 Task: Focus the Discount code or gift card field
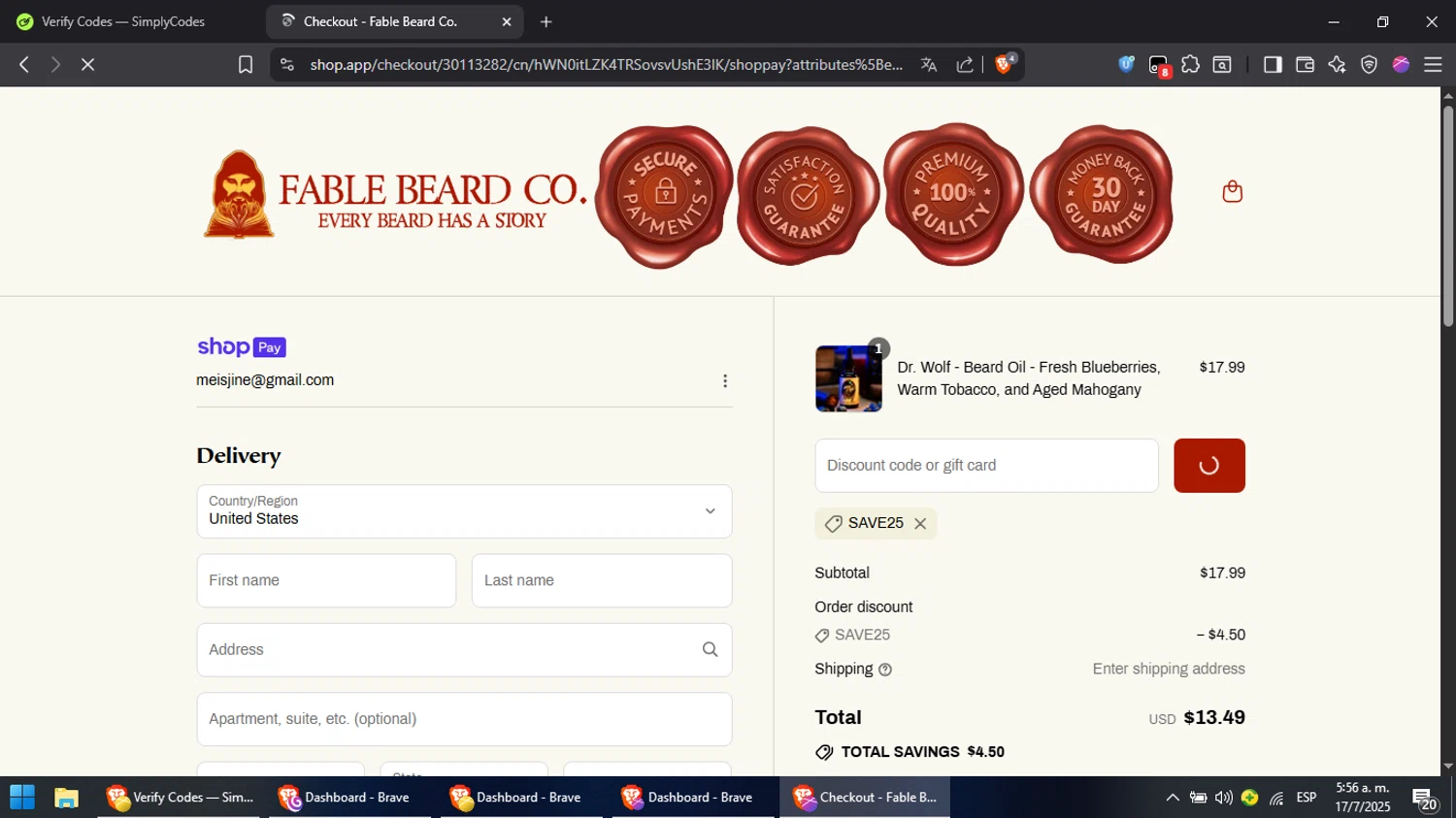click(x=986, y=466)
